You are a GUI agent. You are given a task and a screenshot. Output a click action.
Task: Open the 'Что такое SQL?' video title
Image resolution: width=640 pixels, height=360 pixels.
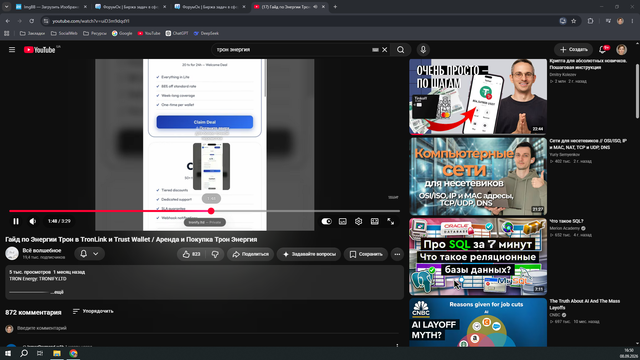[x=566, y=221]
